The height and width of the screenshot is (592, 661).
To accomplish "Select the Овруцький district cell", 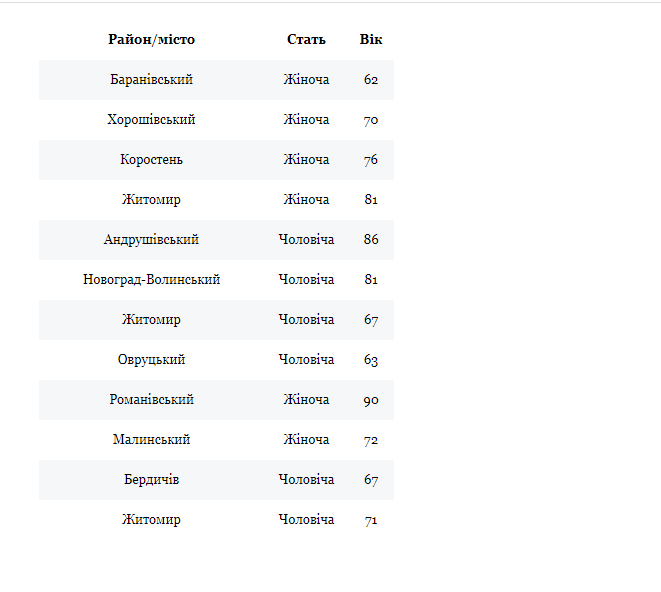I will [152, 360].
